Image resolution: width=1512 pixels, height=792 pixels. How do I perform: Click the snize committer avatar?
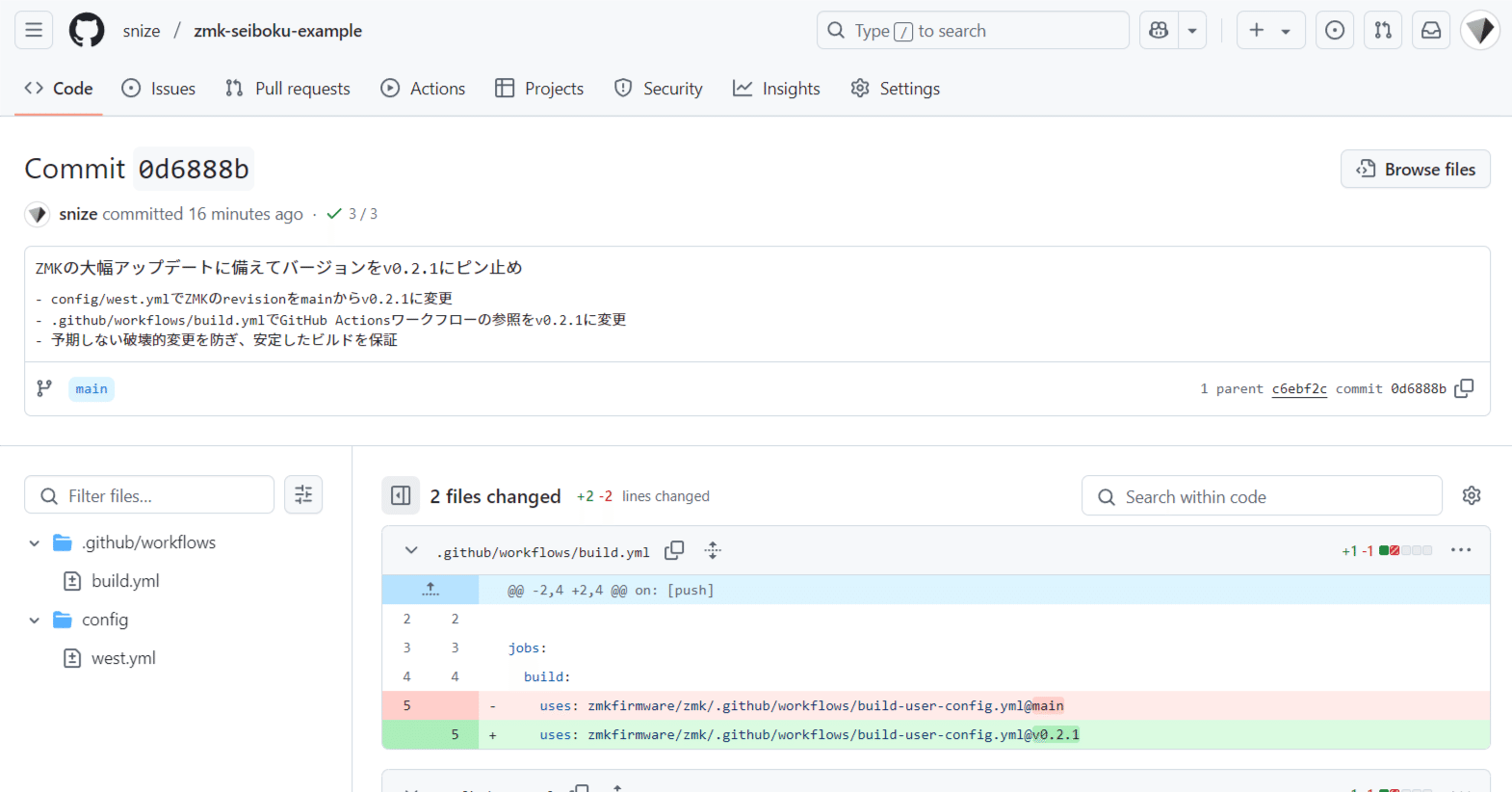[38, 214]
